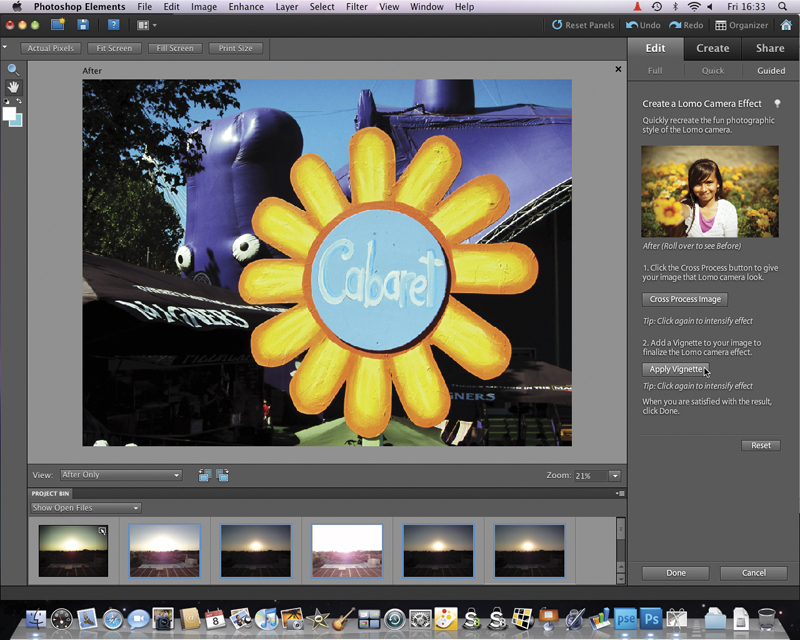This screenshot has height=640, width=800.
Task: Expand the arrange documents dropdown arrow
Action: tap(155, 25)
